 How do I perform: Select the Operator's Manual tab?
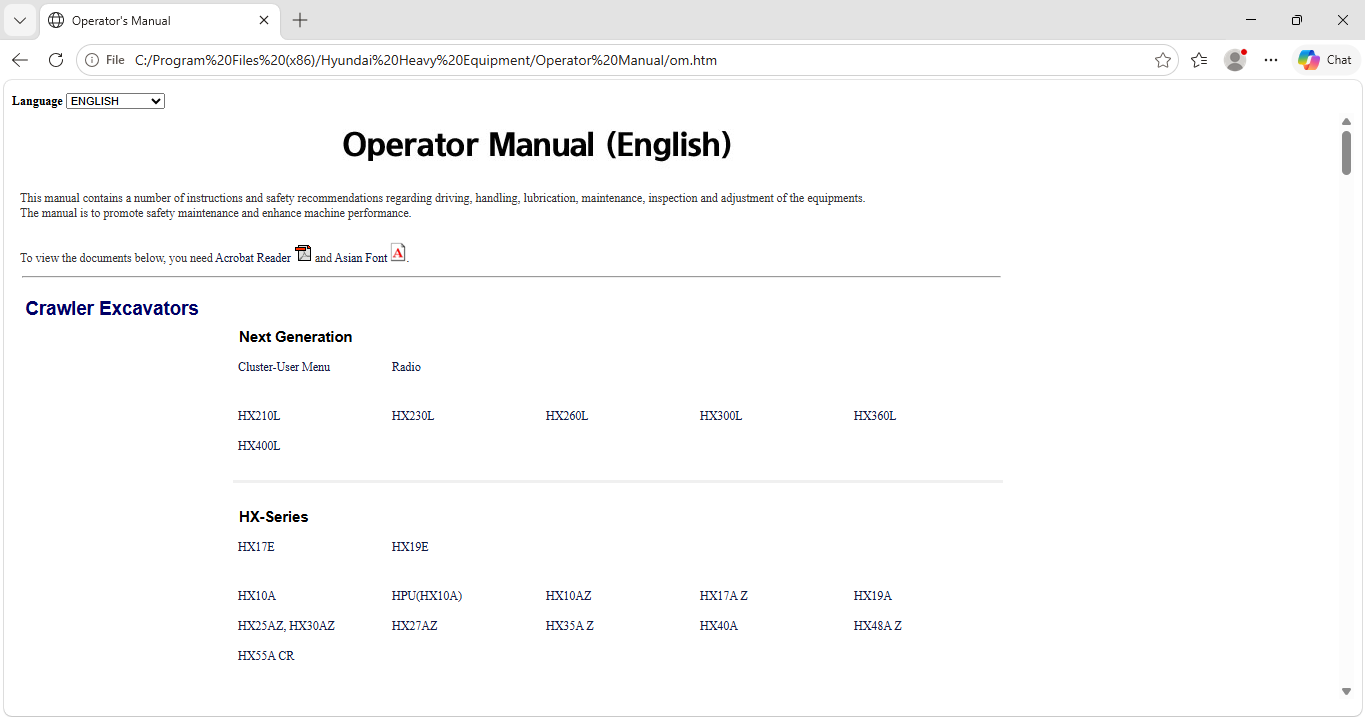[158, 20]
